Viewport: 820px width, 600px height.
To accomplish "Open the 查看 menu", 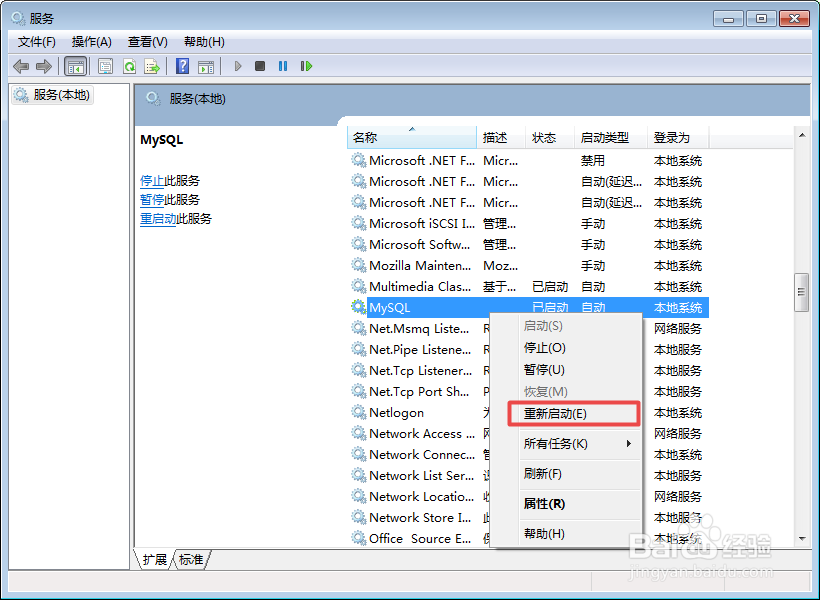I will click(146, 41).
